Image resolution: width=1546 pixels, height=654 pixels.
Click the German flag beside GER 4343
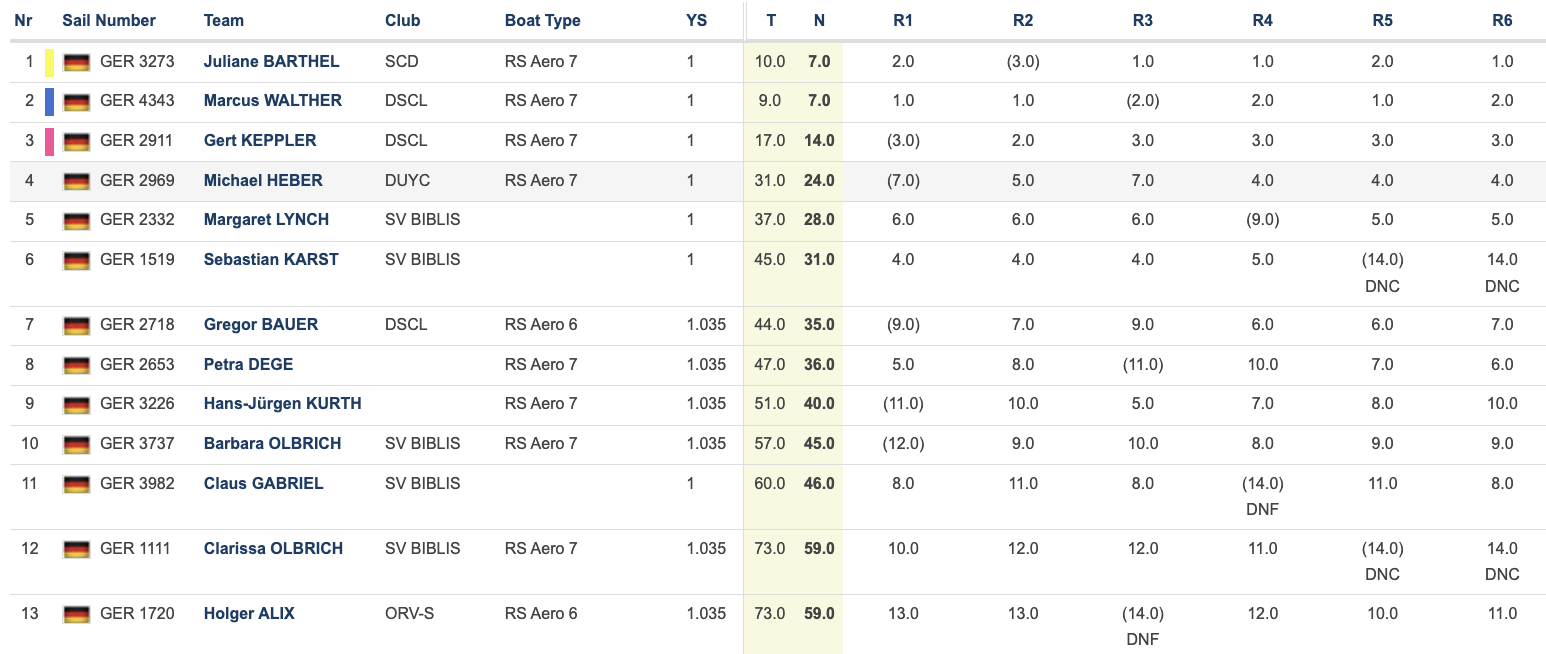point(76,101)
